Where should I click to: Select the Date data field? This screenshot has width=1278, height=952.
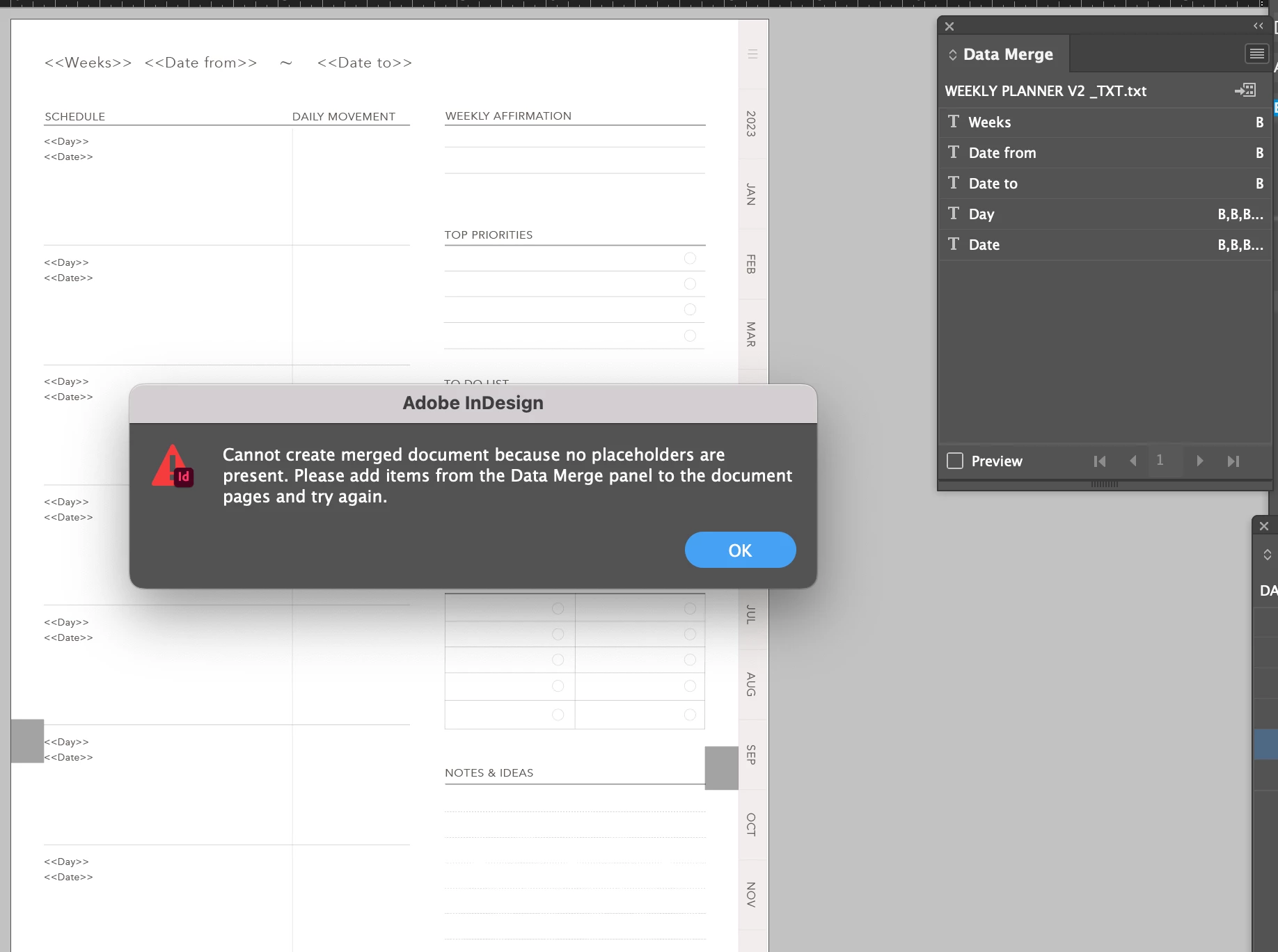coord(1105,244)
